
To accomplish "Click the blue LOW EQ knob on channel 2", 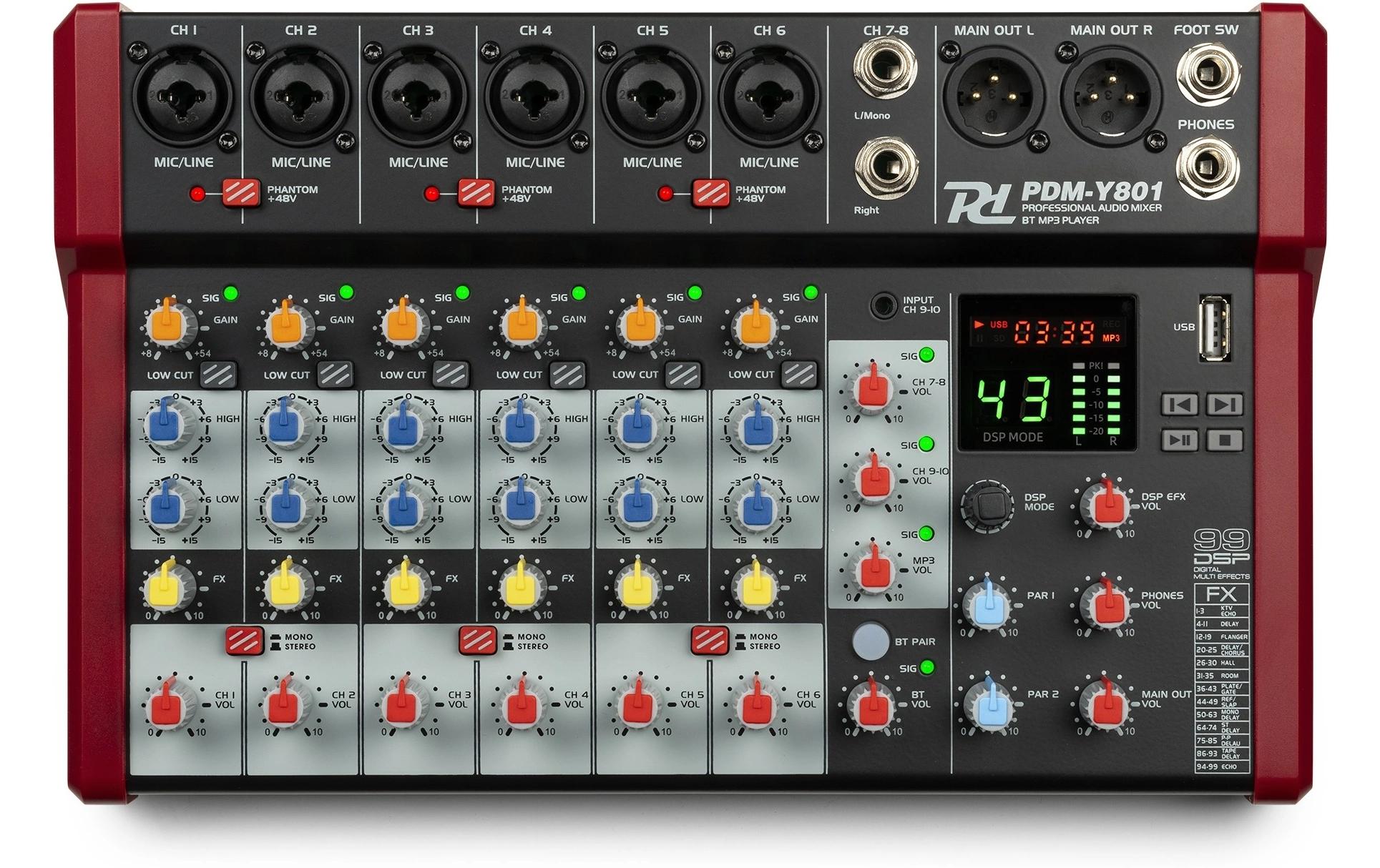I will point(288,507).
